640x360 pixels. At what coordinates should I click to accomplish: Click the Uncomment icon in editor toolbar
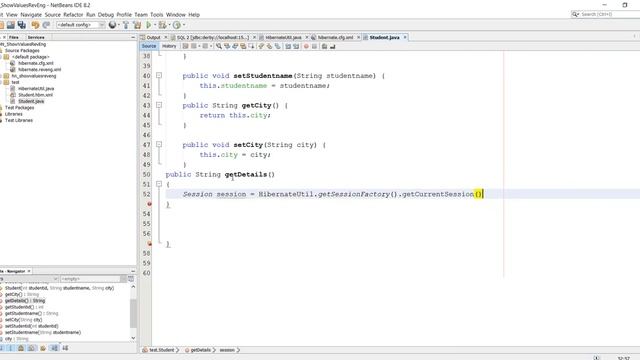(332, 46)
